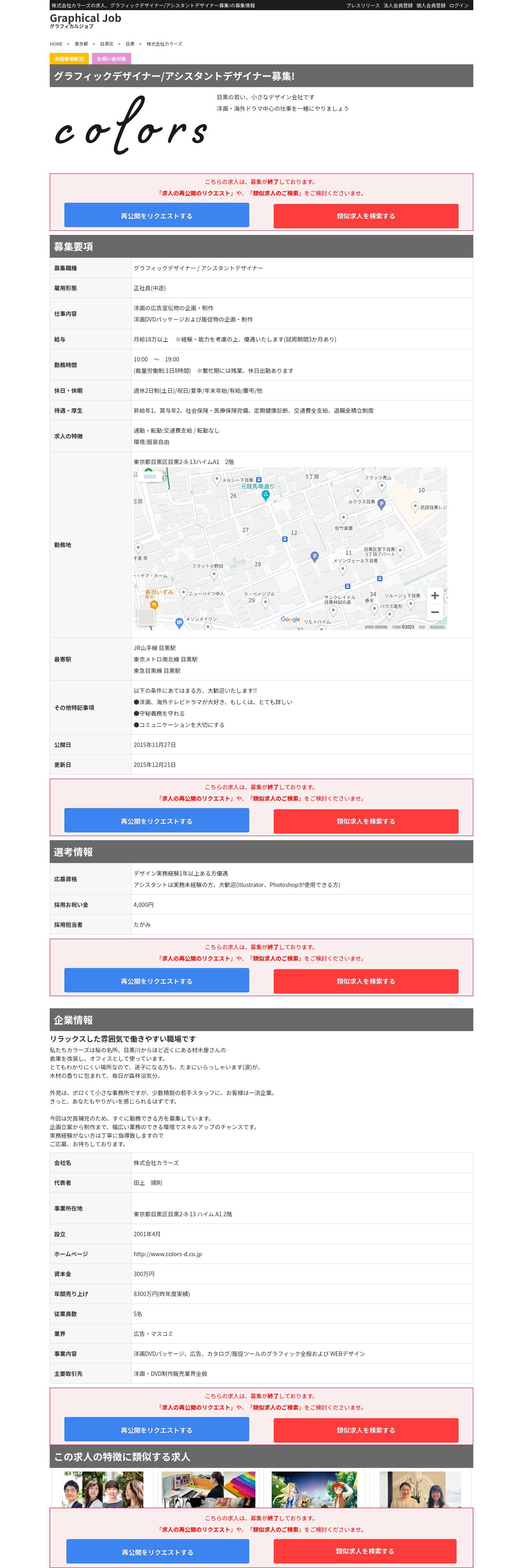Click 再公開をリクエストする above この求人の特徴に類似する求人
Screen dimensions: 523x1568
[x=156, y=1430]
